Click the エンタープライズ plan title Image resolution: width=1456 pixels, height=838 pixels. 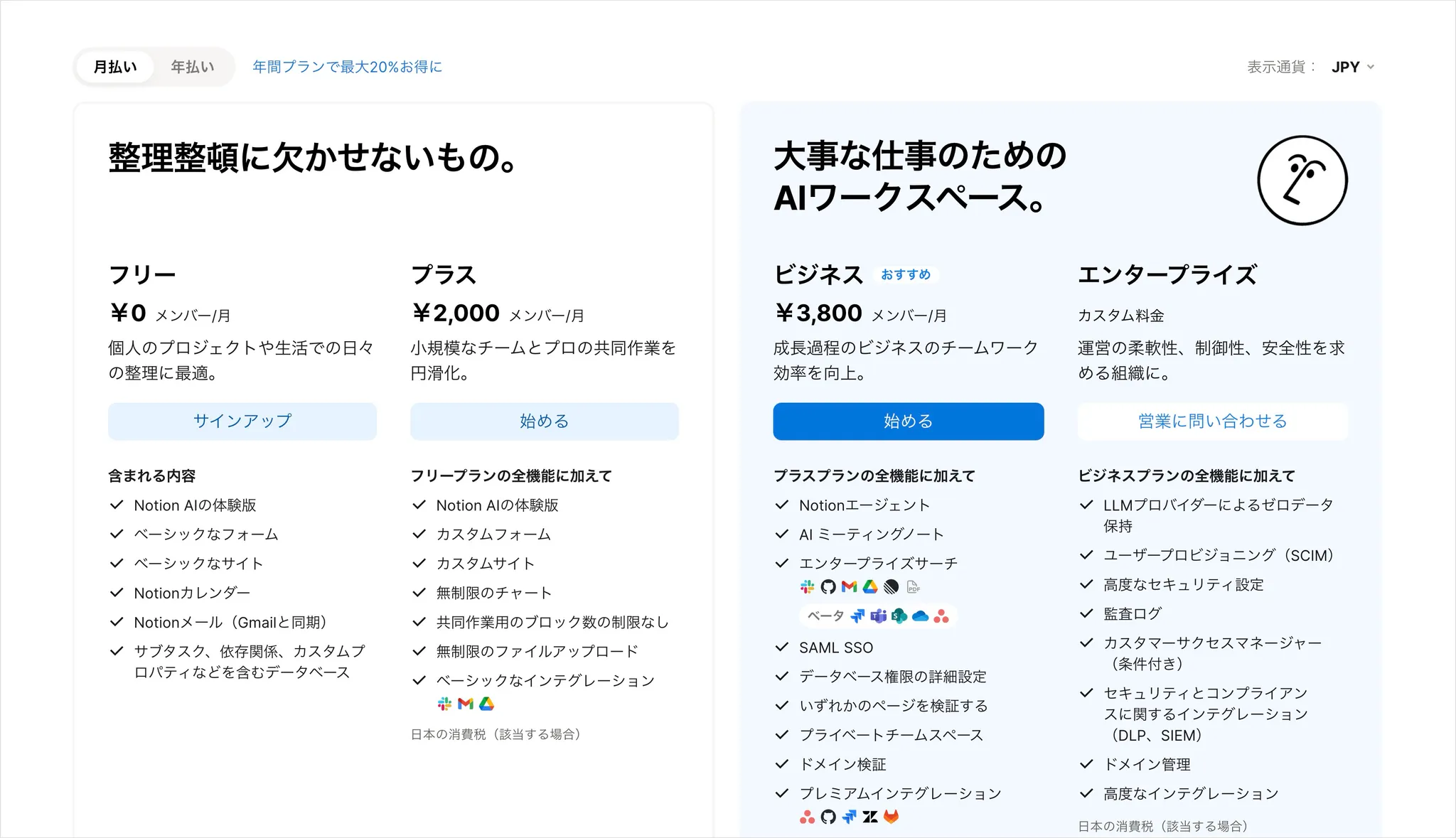pyautogui.click(x=1167, y=275)
